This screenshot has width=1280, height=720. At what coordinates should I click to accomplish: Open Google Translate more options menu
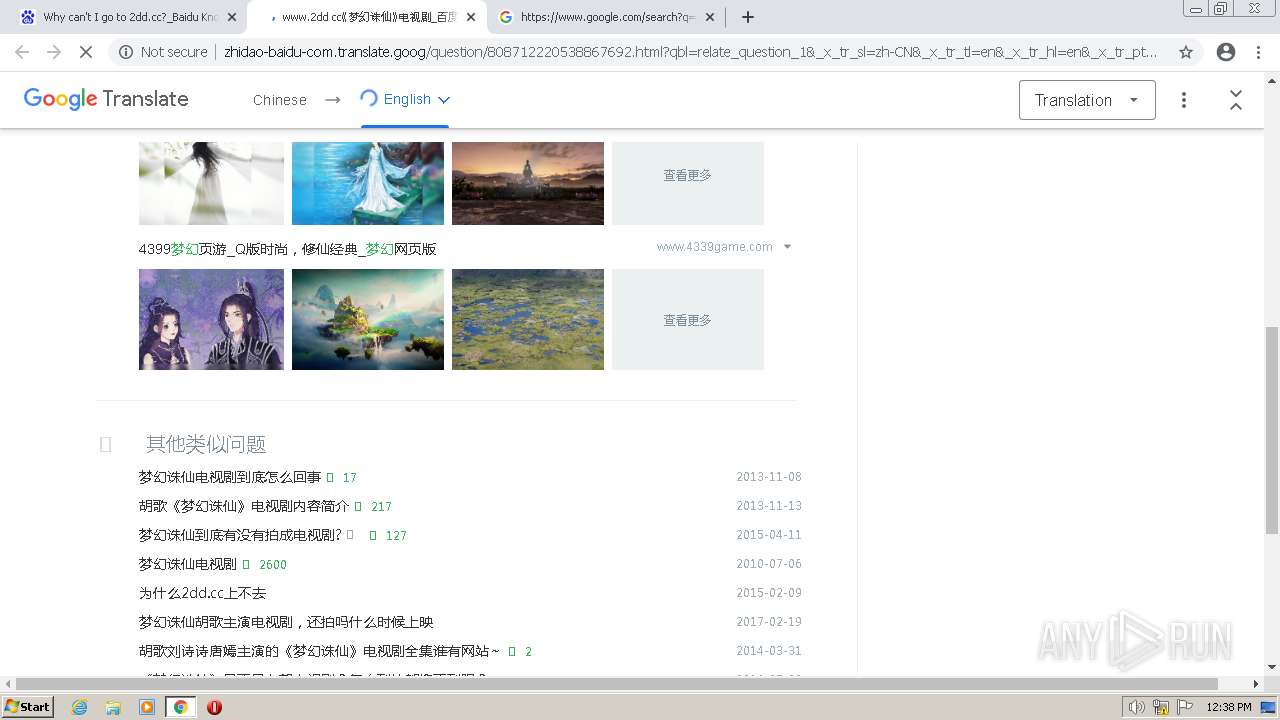1184,100
